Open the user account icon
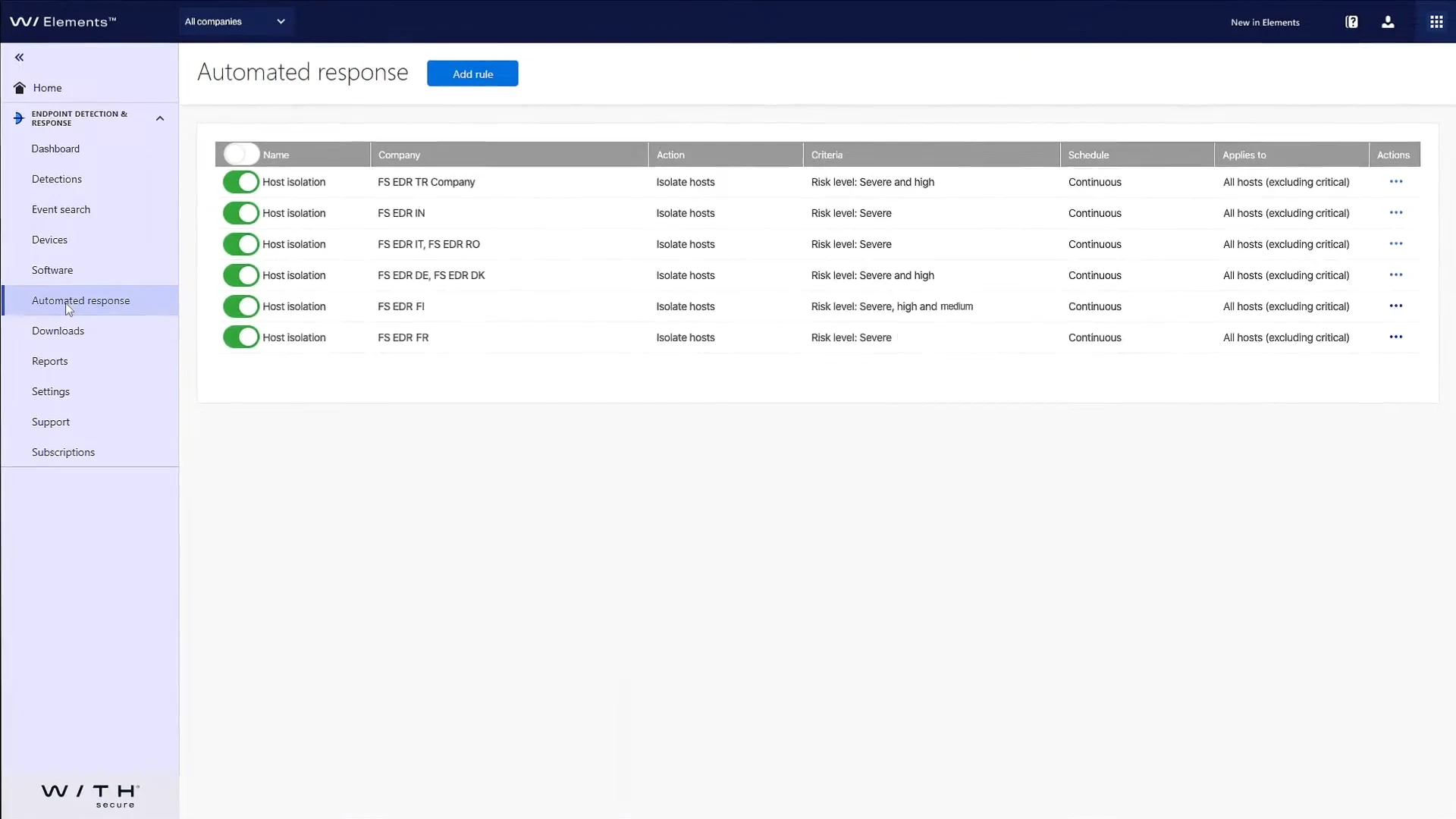Viewport: 1456px width, 819px height. coord(1388,22)
